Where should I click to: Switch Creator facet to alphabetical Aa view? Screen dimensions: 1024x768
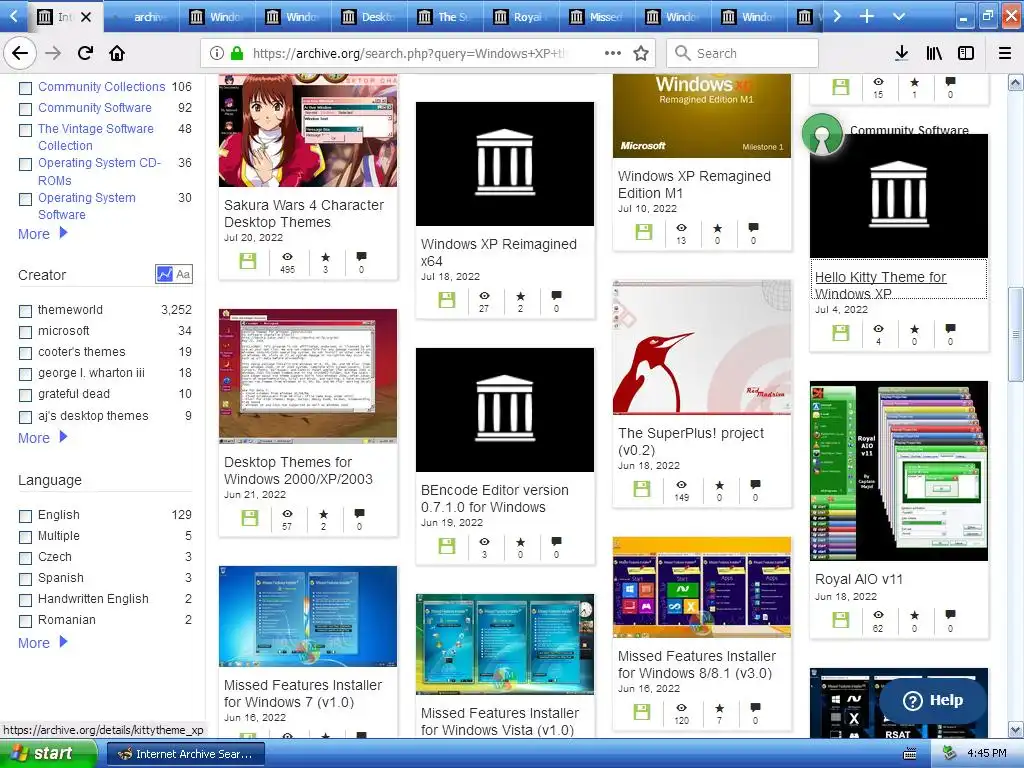184,274
